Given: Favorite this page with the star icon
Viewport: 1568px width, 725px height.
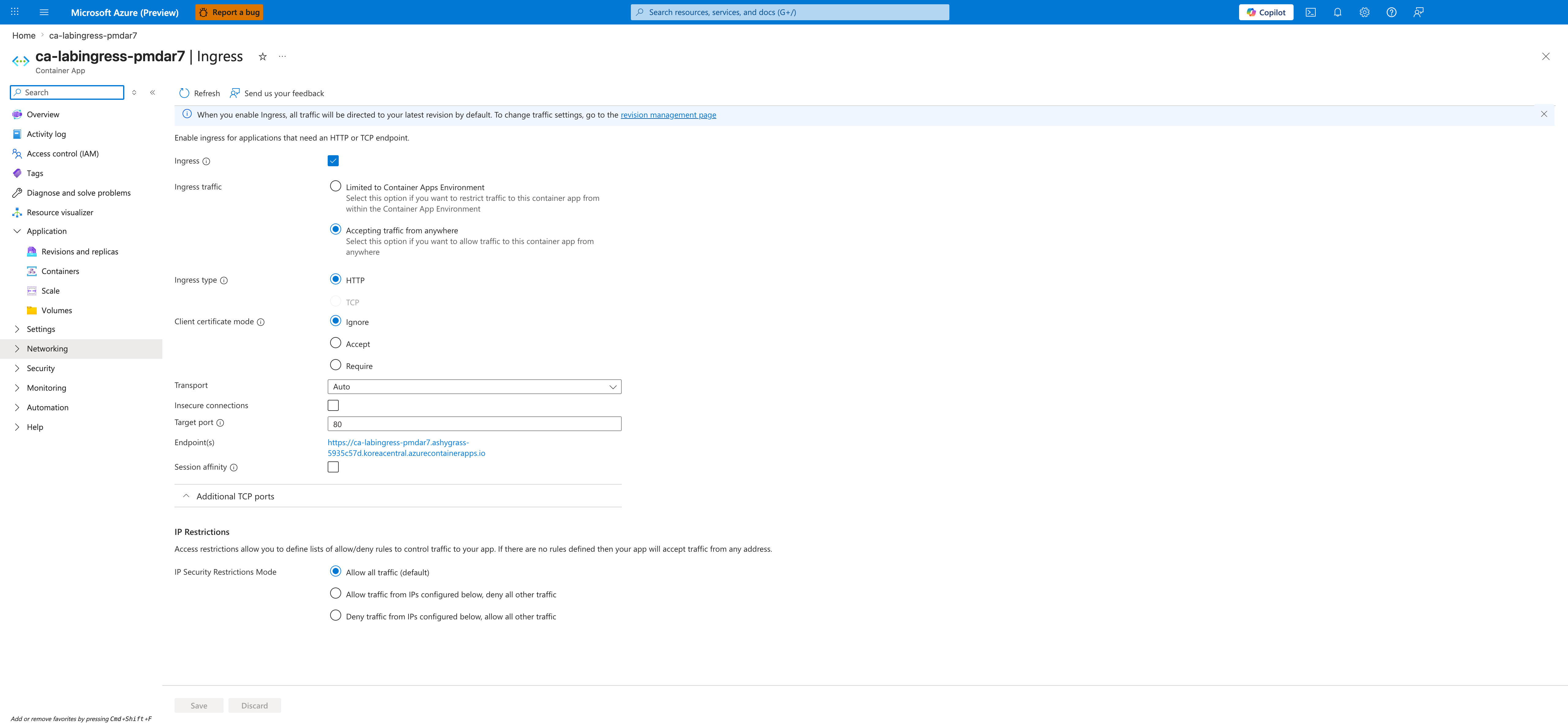Looking at the screenshot, I should coord(262,57).
